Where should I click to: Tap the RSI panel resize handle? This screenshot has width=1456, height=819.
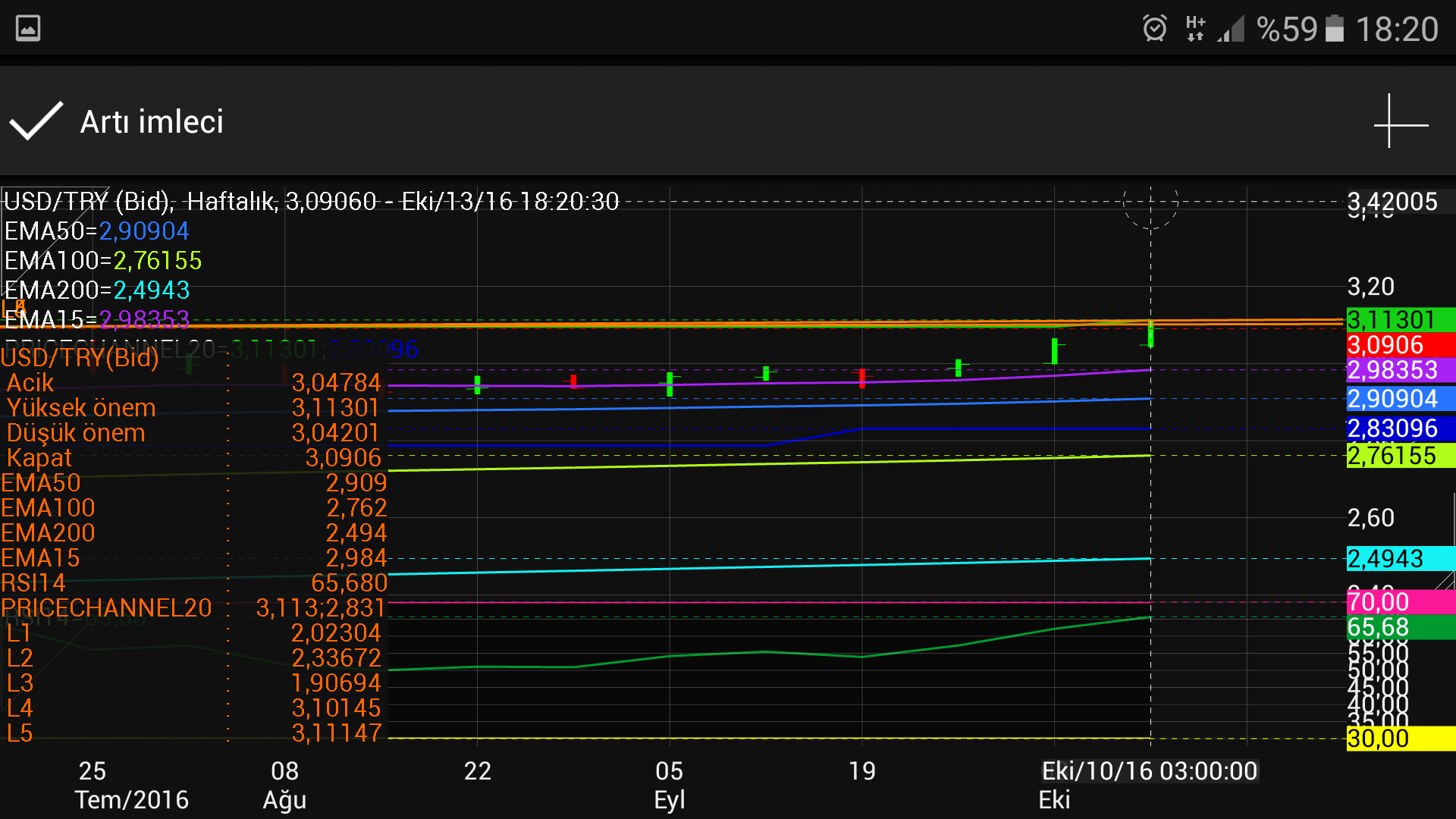point(1444,581)
